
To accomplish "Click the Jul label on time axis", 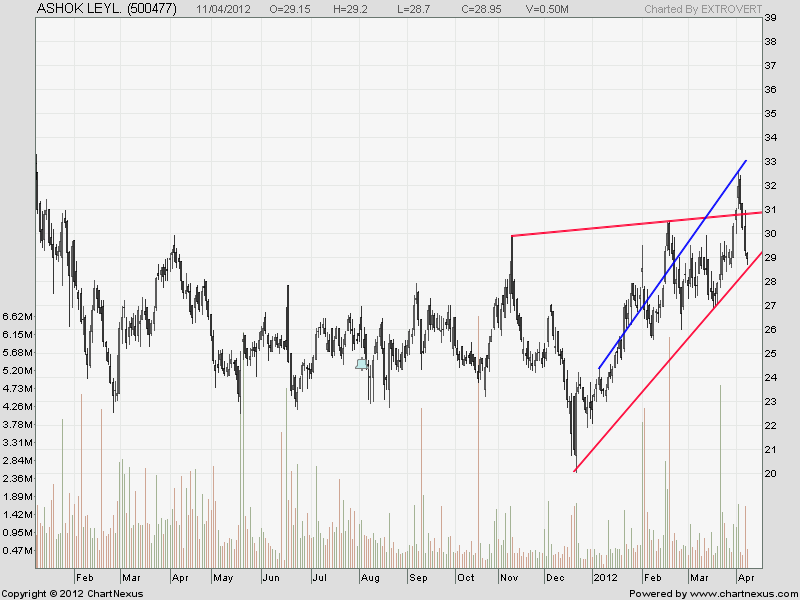I will pyautogui.click(x=319, y=578).
